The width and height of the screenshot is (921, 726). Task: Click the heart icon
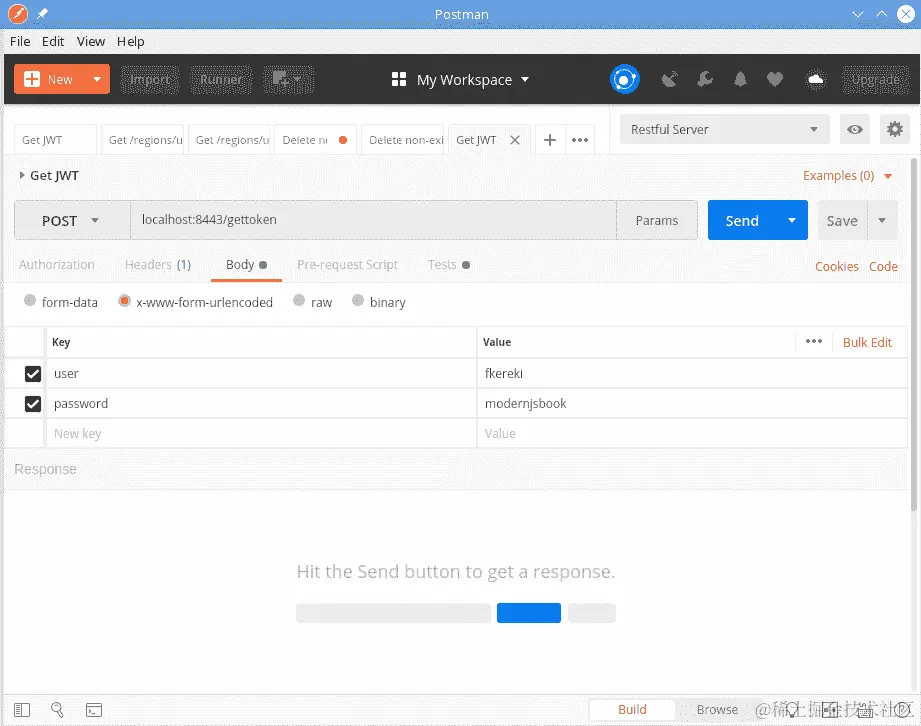775,79
